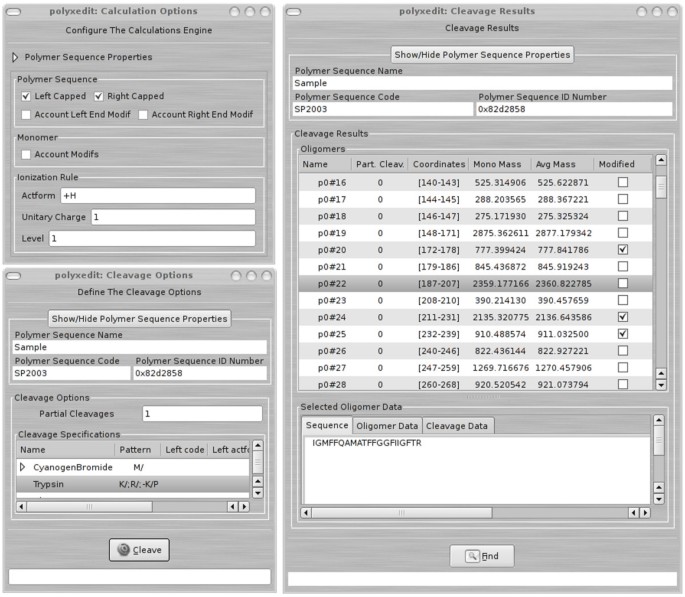Click Show/Hide Polymer Sequence Properties in Cleavage Options
This screenshot has width=685, height=597.
(139, 319)
